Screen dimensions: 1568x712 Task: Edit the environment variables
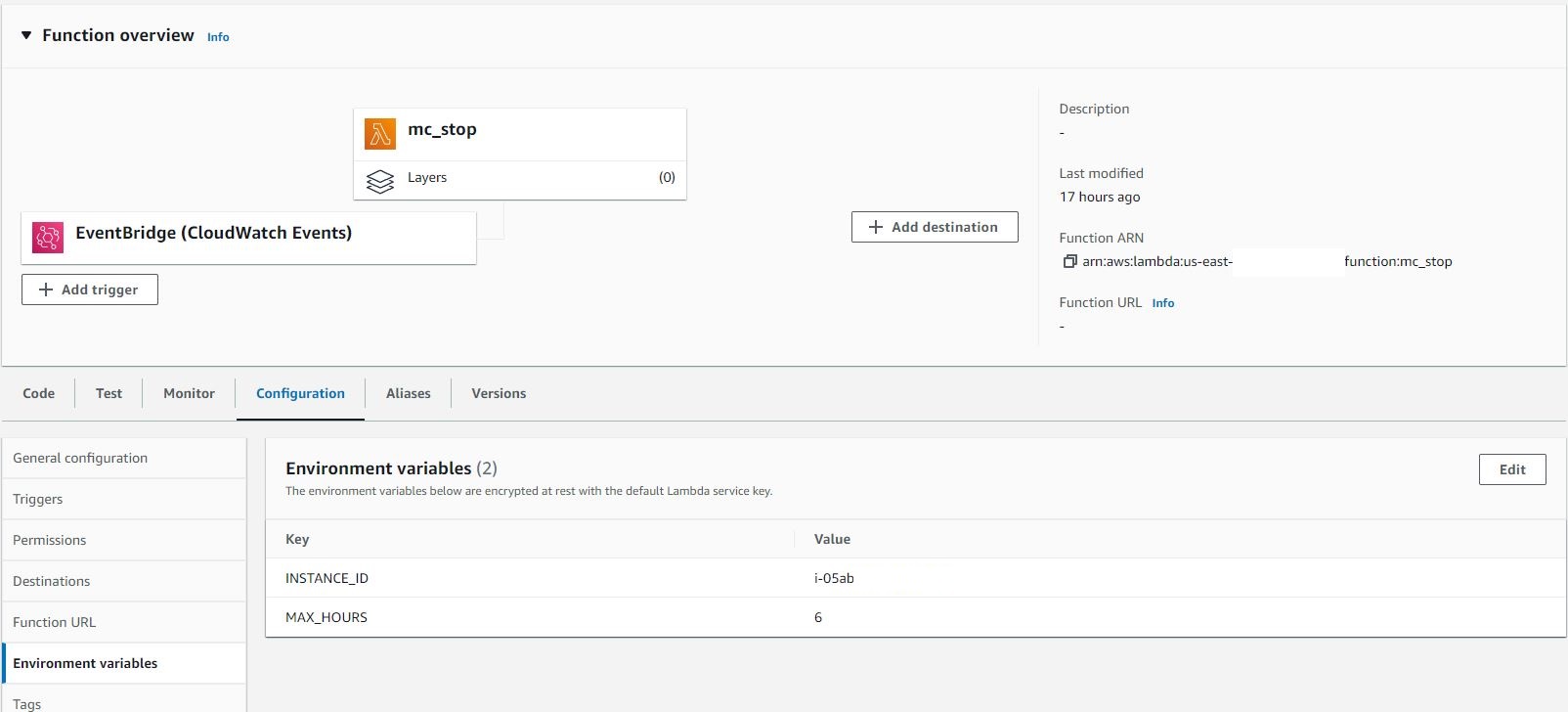1511,469
